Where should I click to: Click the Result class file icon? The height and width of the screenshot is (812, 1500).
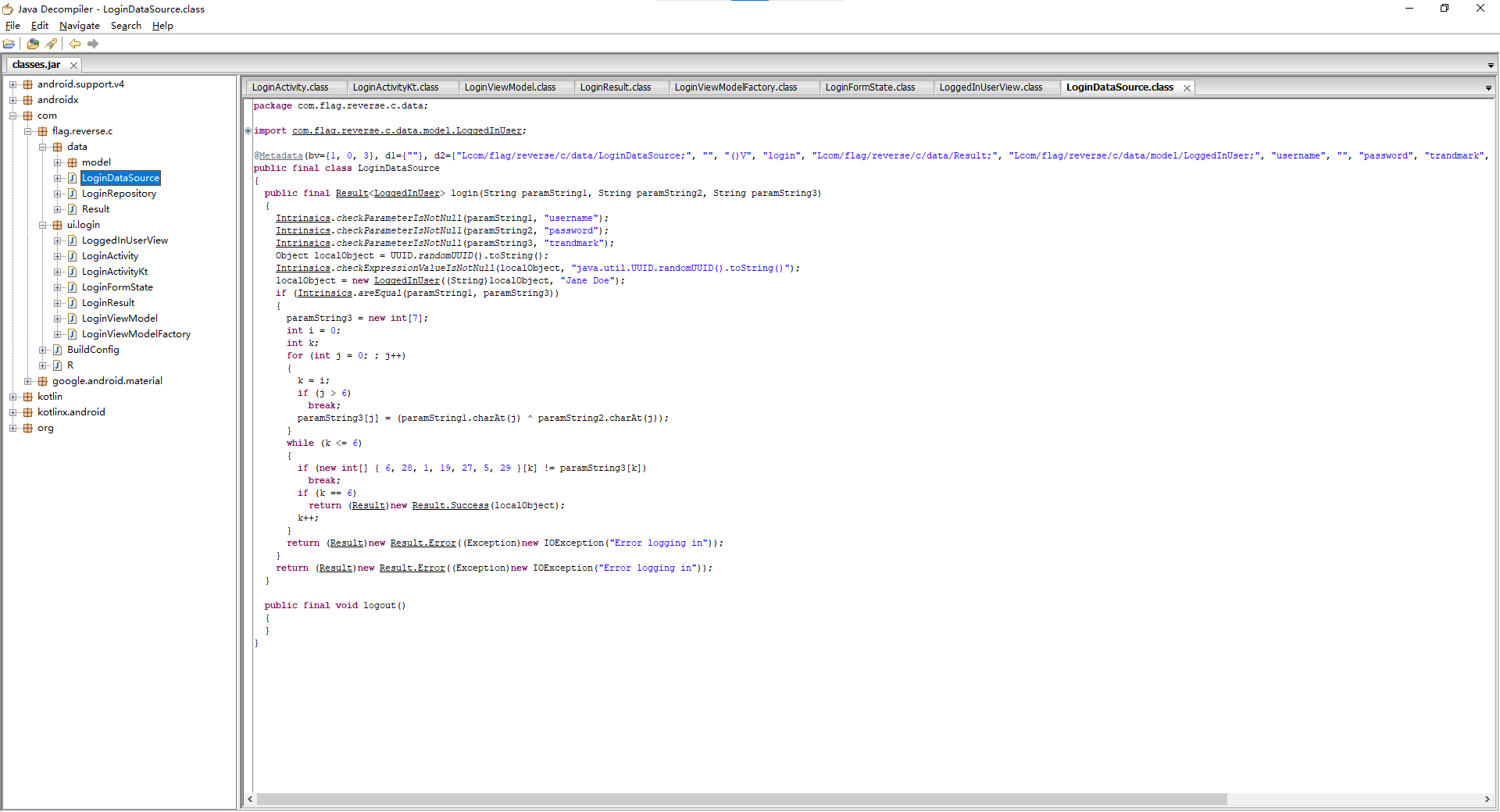72,209
